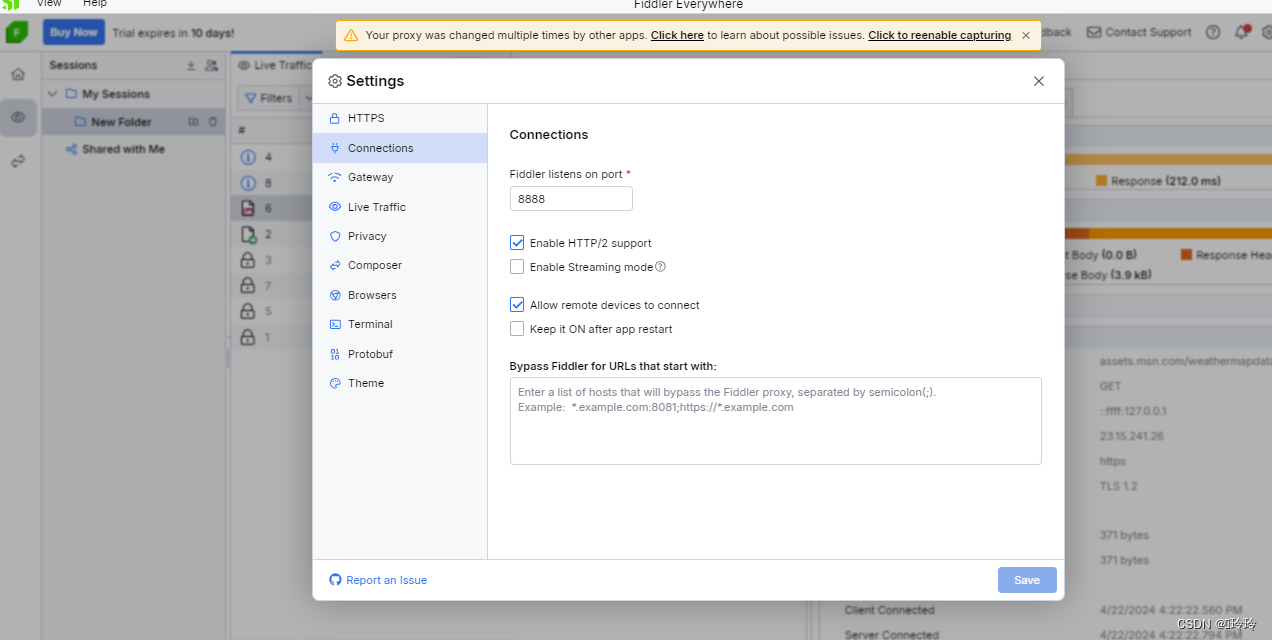Click the import sessions icon
The width and height of the screenshot is (1272, 640).
[191, 65]
